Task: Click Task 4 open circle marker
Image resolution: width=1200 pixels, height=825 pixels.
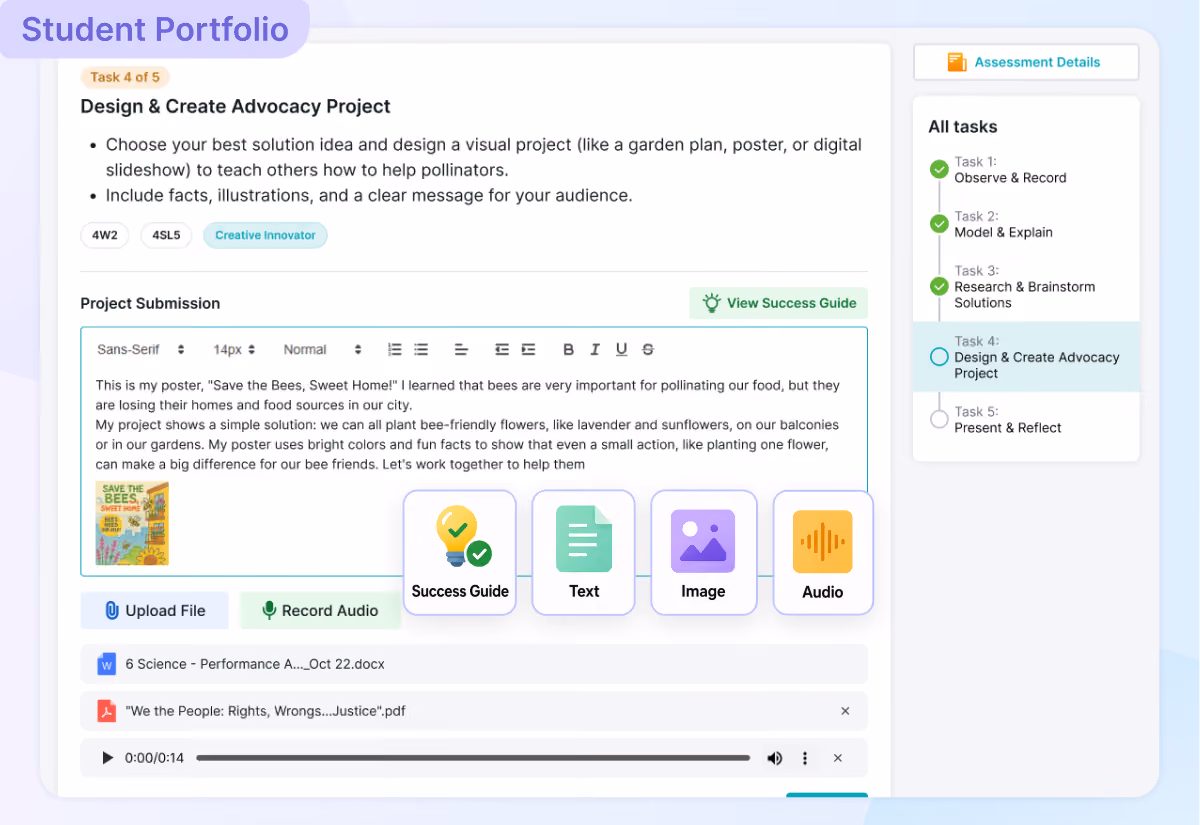Action: (939, 356)
